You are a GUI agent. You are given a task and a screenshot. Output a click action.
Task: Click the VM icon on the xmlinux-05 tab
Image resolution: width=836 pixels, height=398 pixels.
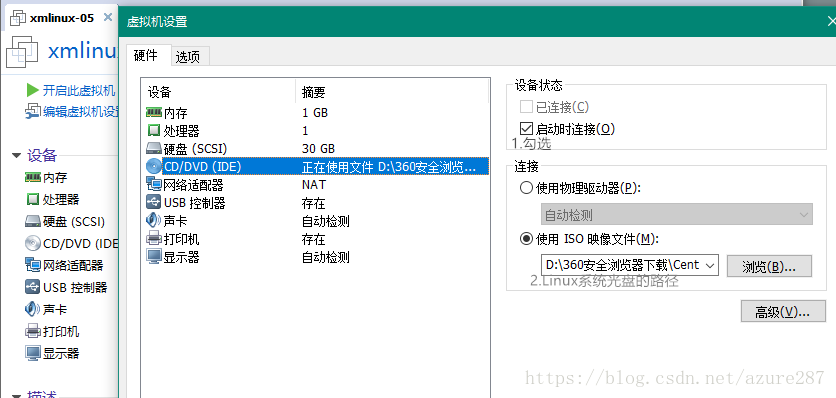point(18,18)
